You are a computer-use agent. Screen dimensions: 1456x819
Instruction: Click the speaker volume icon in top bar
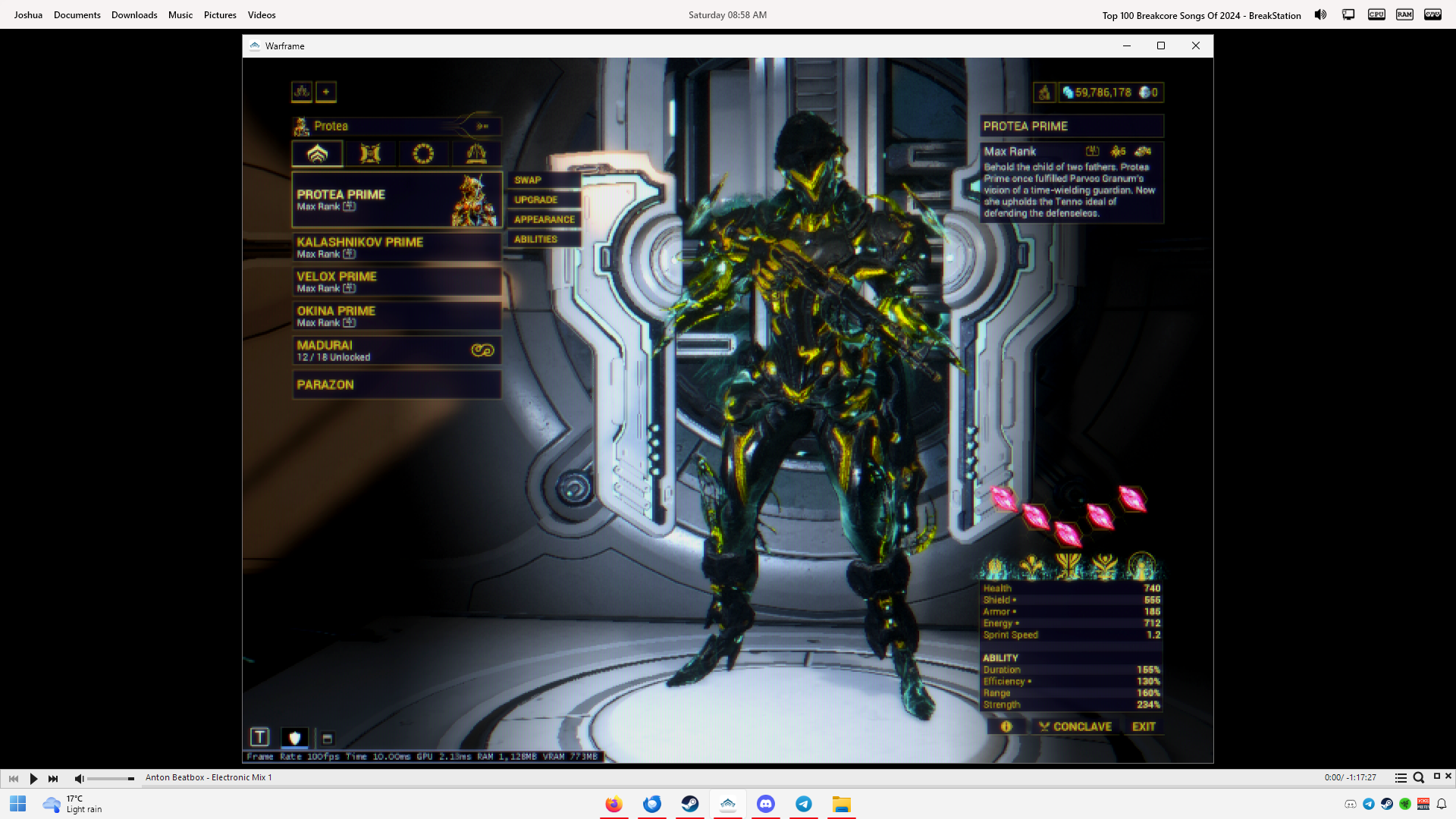(1320, 14)
